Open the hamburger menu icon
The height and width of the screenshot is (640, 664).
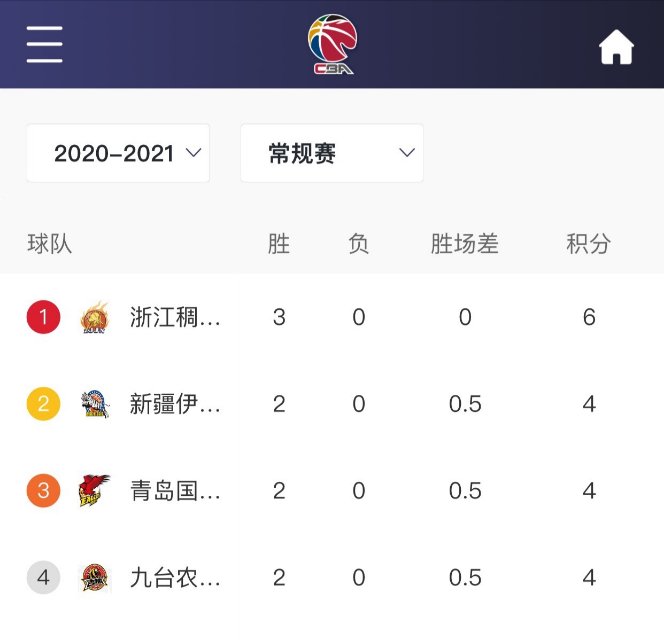coord(44,44)
